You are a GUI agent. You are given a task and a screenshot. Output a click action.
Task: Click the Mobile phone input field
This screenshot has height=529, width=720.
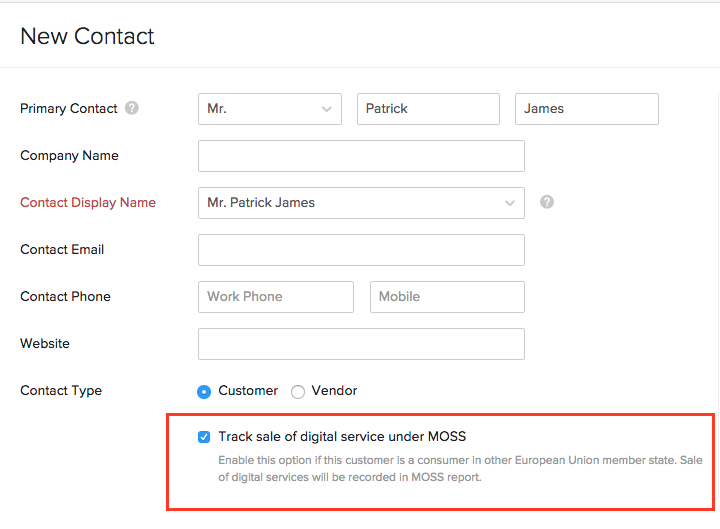(447, 297)
